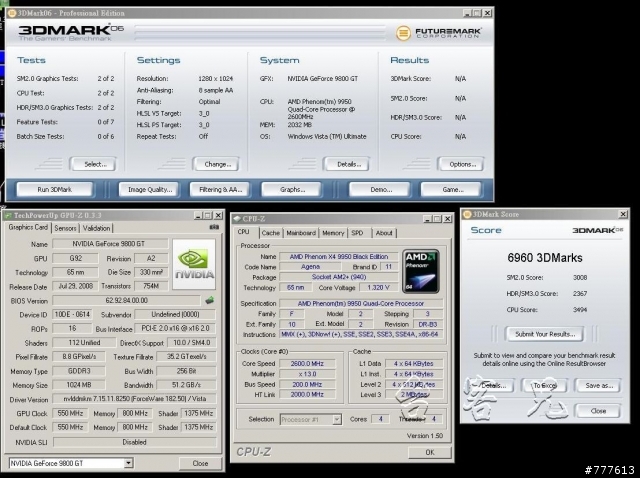Click the NVIDIA SLI Disabled field

tap(134, 442)
